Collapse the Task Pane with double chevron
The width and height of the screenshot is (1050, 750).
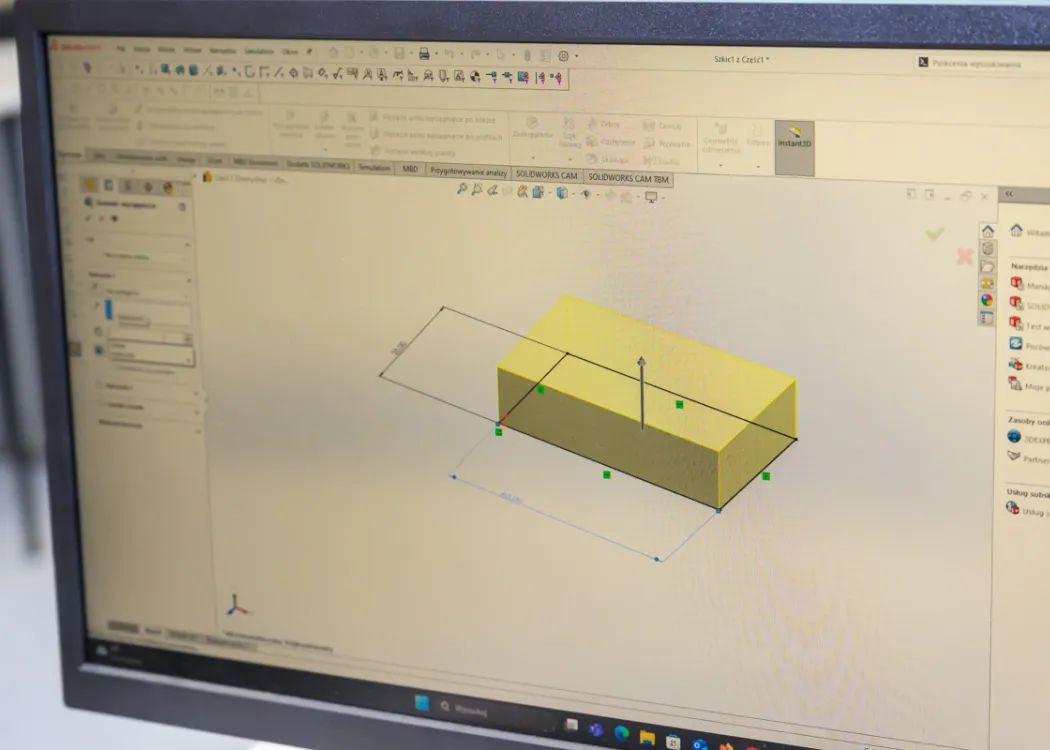pos(1008,194)
